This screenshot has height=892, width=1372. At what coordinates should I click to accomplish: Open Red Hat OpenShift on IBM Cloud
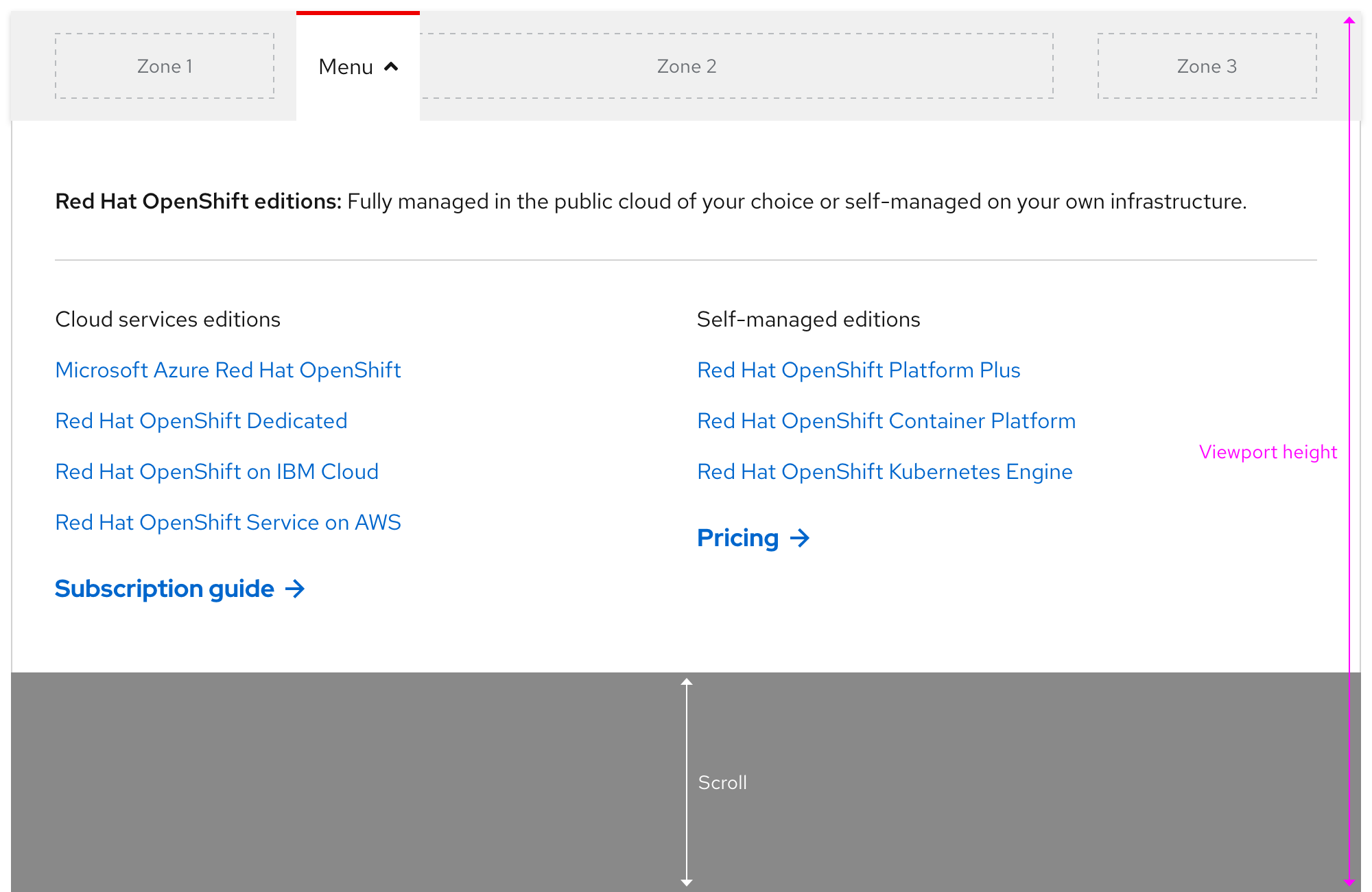[x=217, y=471]
